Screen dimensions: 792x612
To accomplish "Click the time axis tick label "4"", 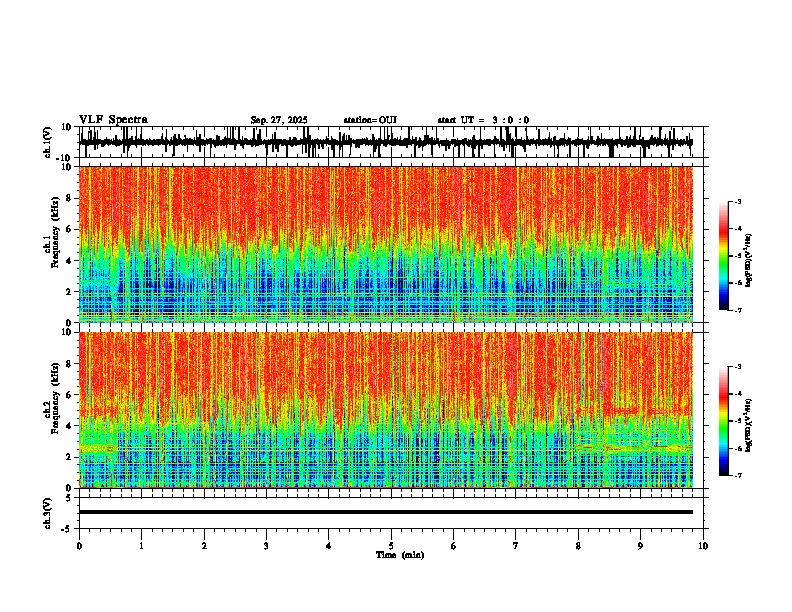I will (x=329, y=546).
